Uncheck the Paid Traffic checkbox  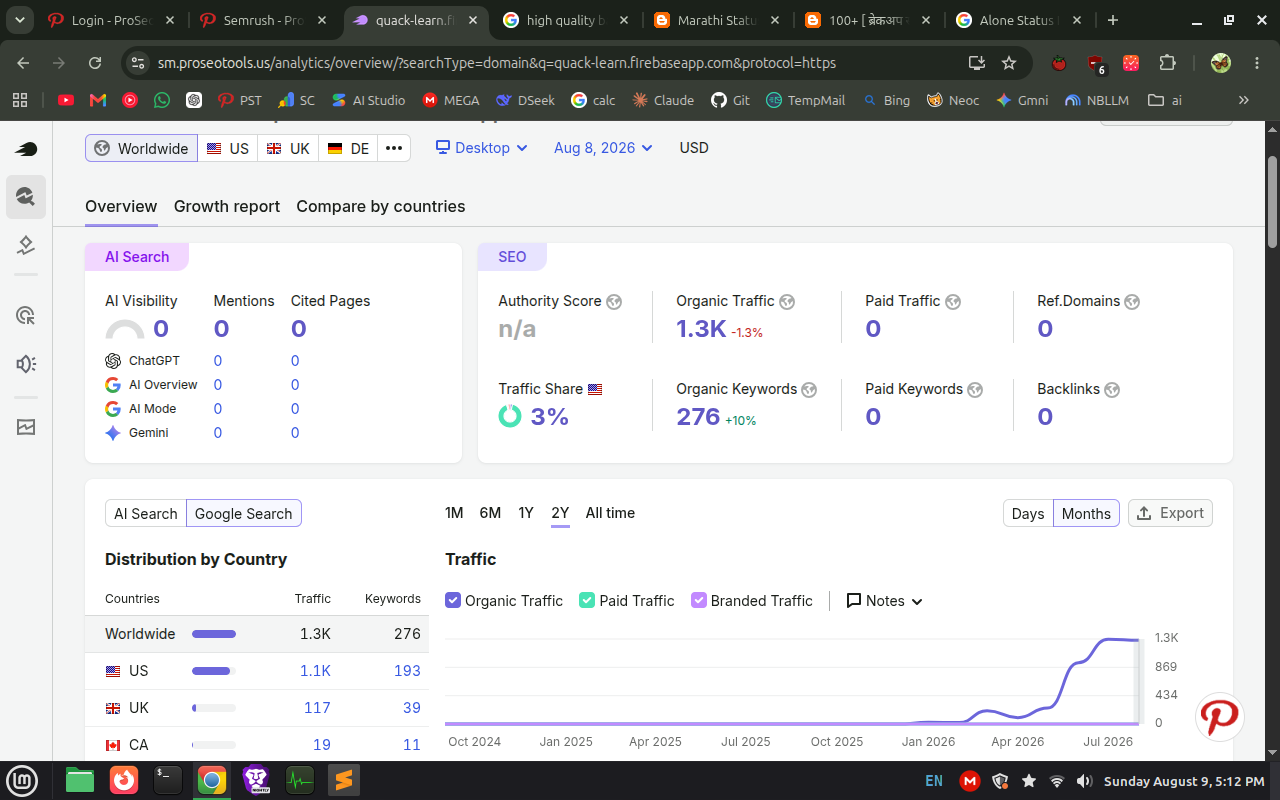pyautogui.click(x=587, y=600)
